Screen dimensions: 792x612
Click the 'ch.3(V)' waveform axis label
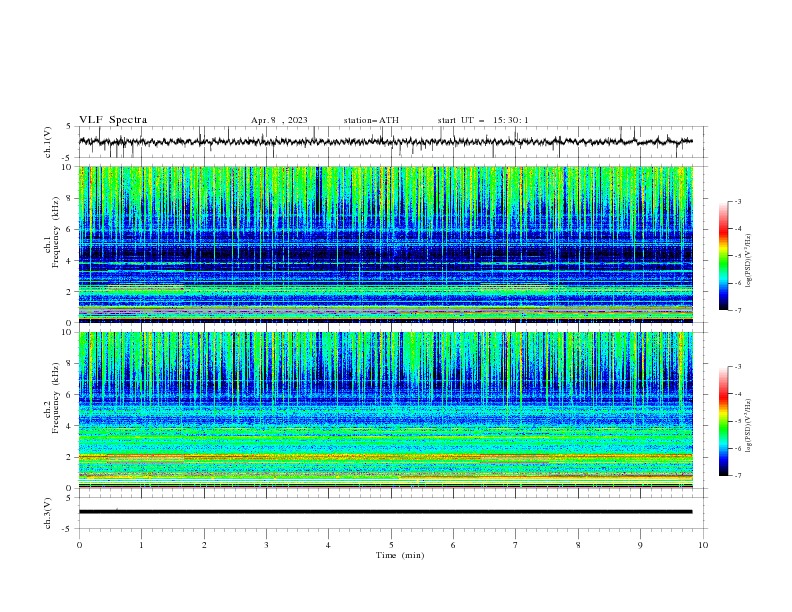(x=48, y=513)
